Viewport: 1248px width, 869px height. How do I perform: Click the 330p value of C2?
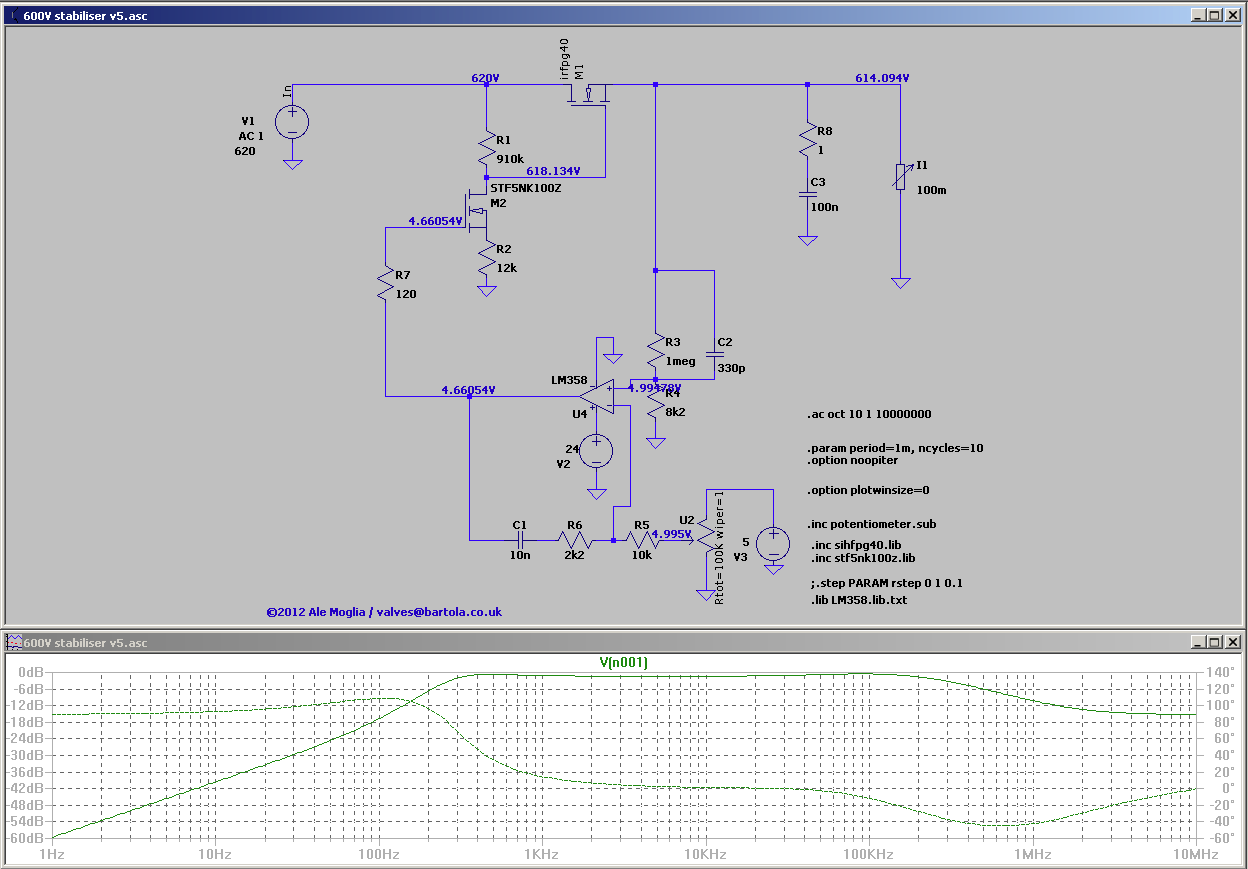(731, 368)
